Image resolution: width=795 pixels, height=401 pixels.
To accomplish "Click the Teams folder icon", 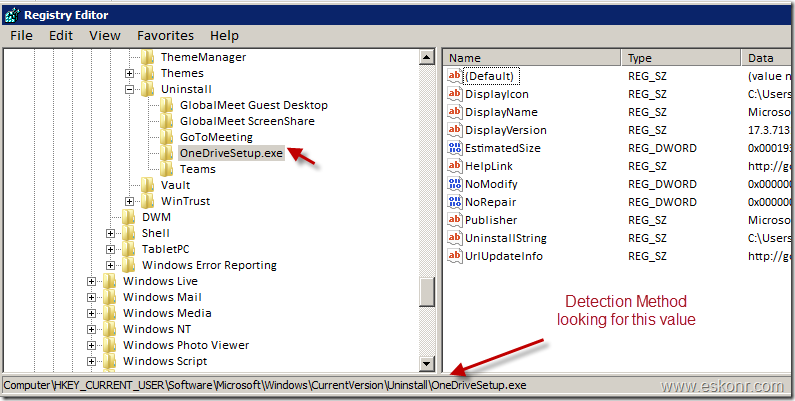I will click(167, 169).
